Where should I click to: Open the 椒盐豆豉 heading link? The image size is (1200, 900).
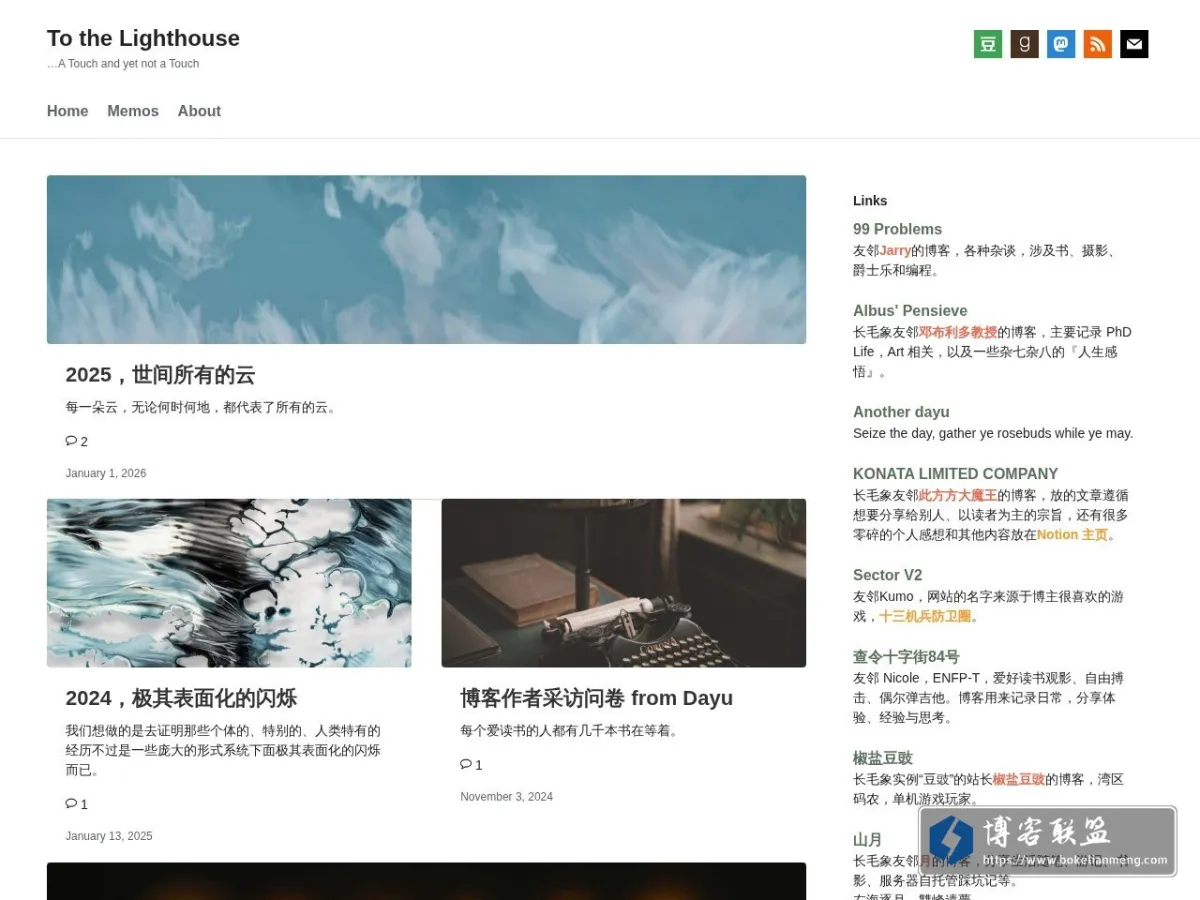coord(883,758)
